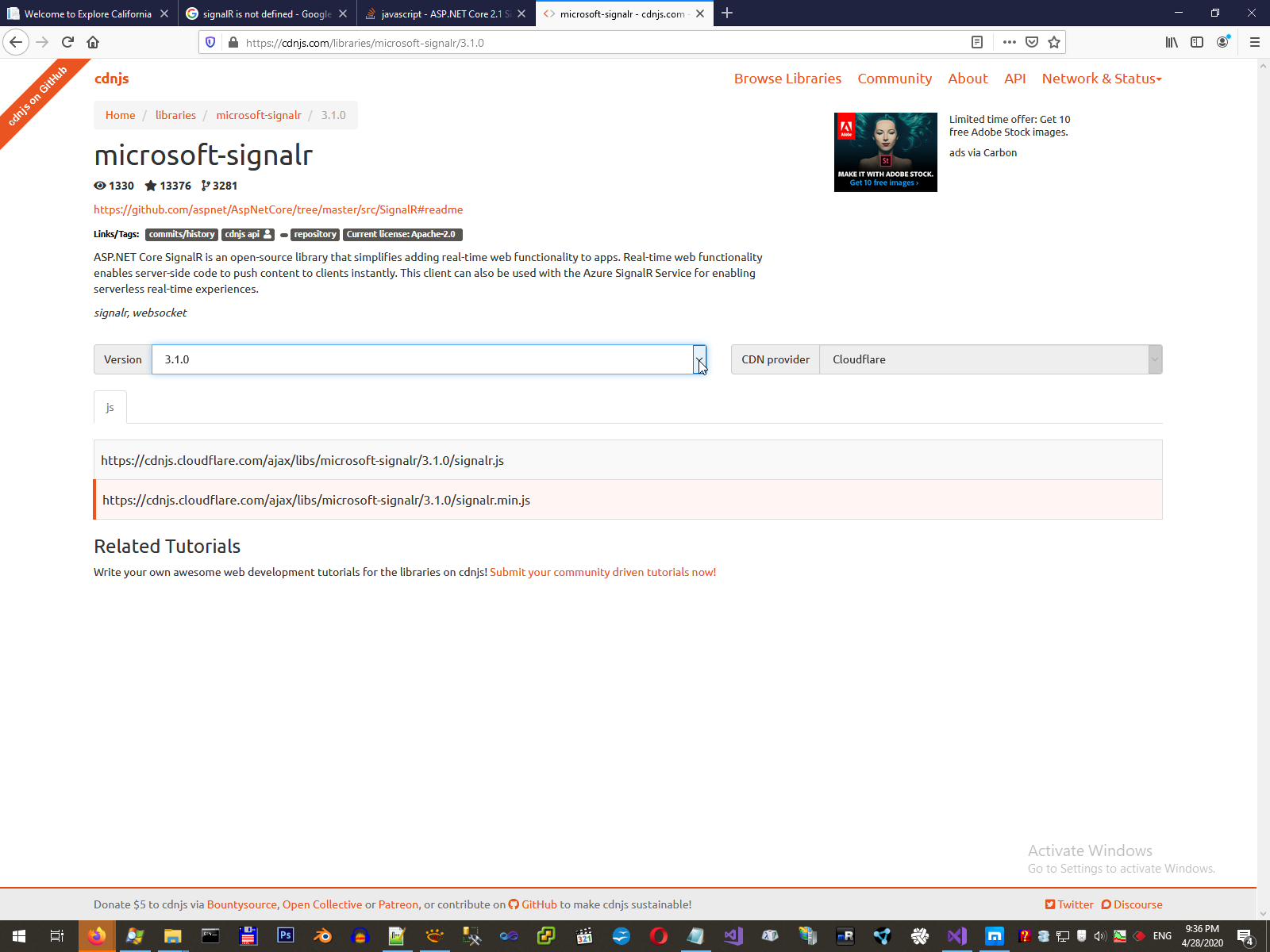Open the repository tag

pos(315,234)
